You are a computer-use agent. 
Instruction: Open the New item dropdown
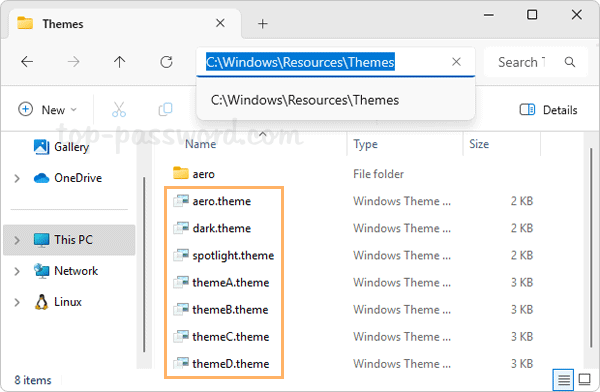[x=47, y=109]
